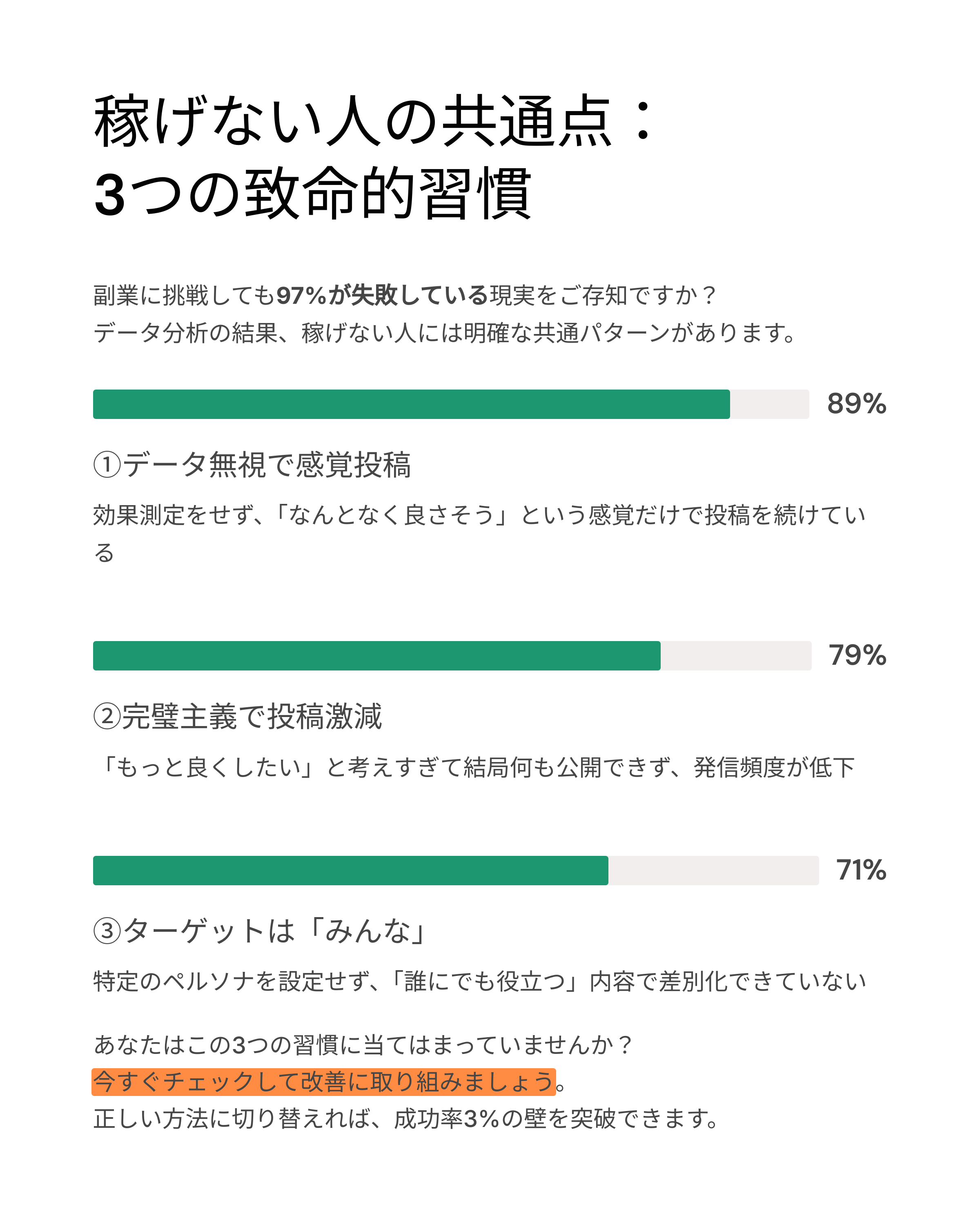Click the 89% percentage label
980x1225 pixels.
(856, 404)
